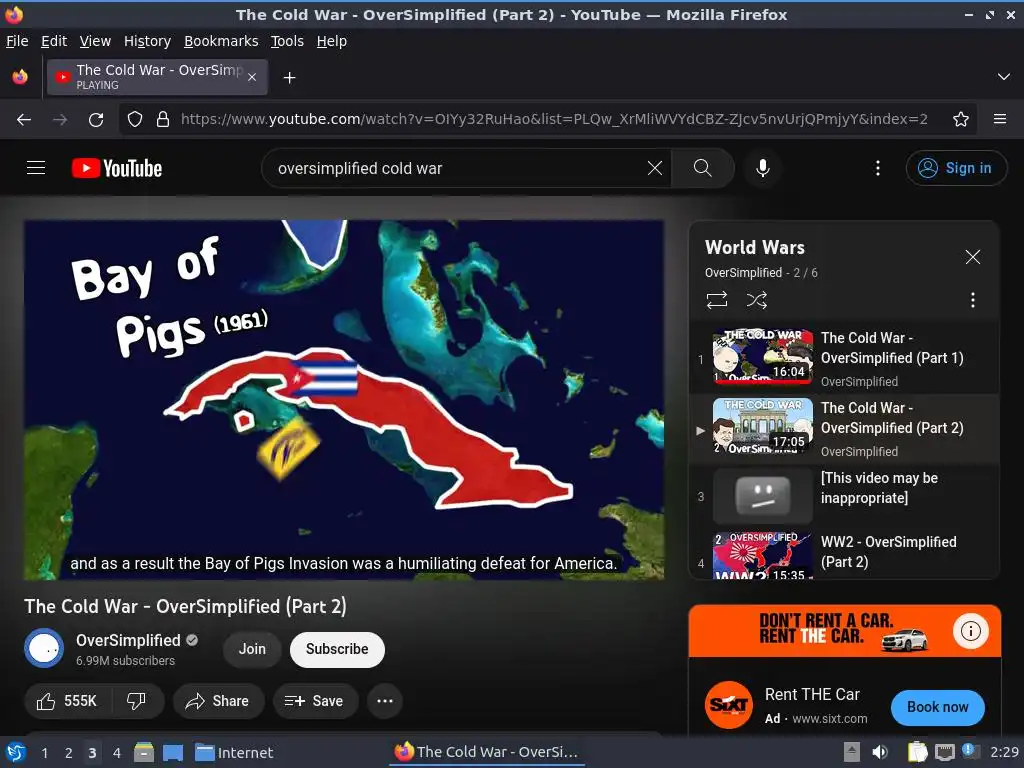Toggle loop playlist

pyautogui.click(x=716, y=300)
